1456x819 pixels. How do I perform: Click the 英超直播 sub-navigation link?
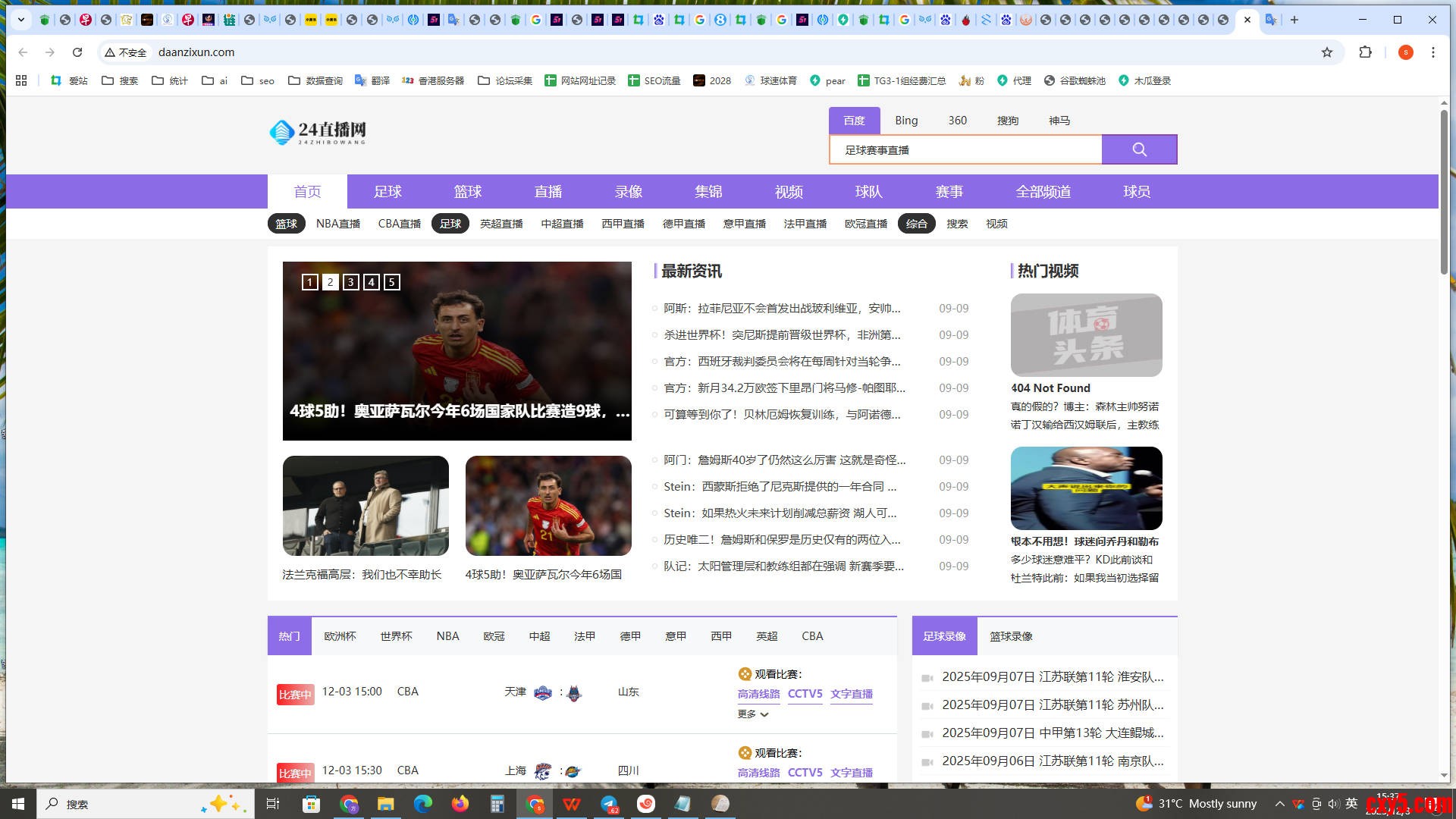pyautogui.click(x=501, y=224)
